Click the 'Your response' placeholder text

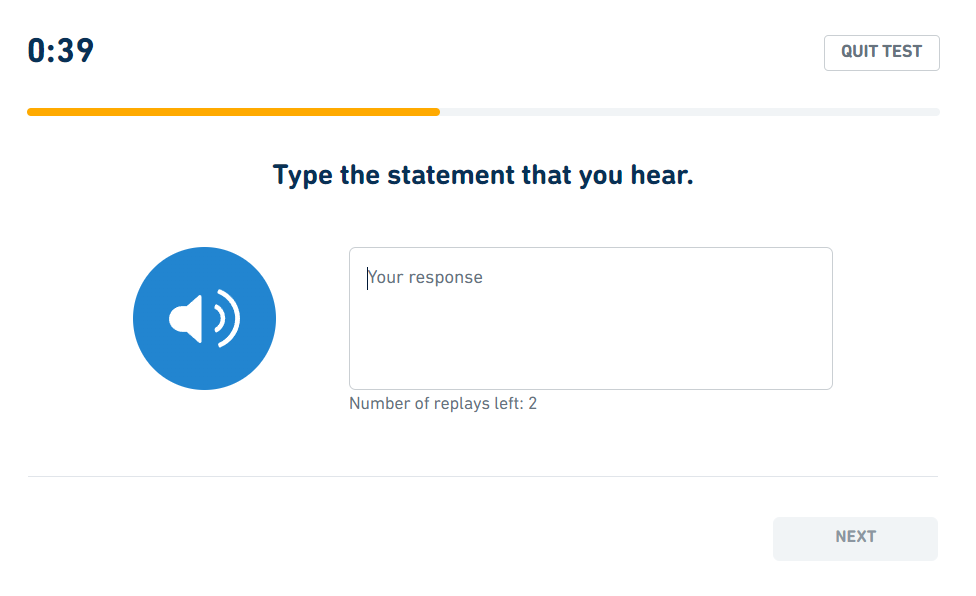point(425,277)
